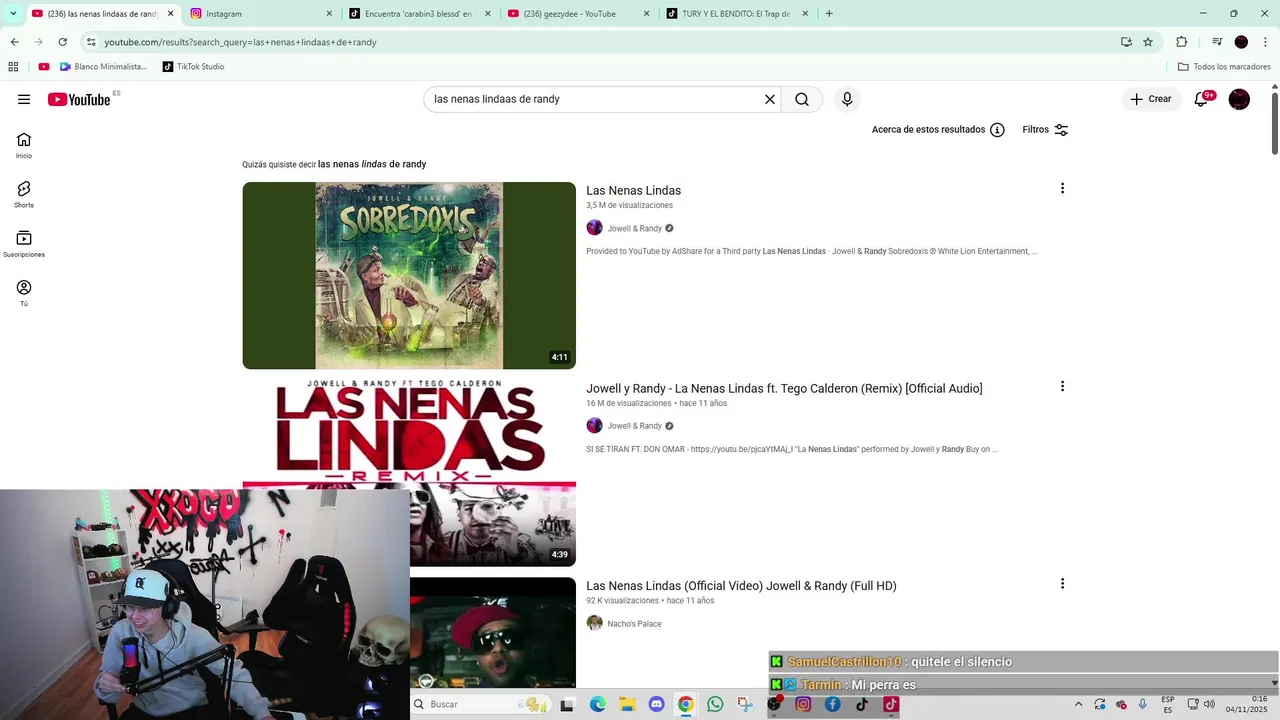This screenshot has width=1280, height=720.
Task: Reload the page in the browser toolbar
Action: click(x=62, y=42)
